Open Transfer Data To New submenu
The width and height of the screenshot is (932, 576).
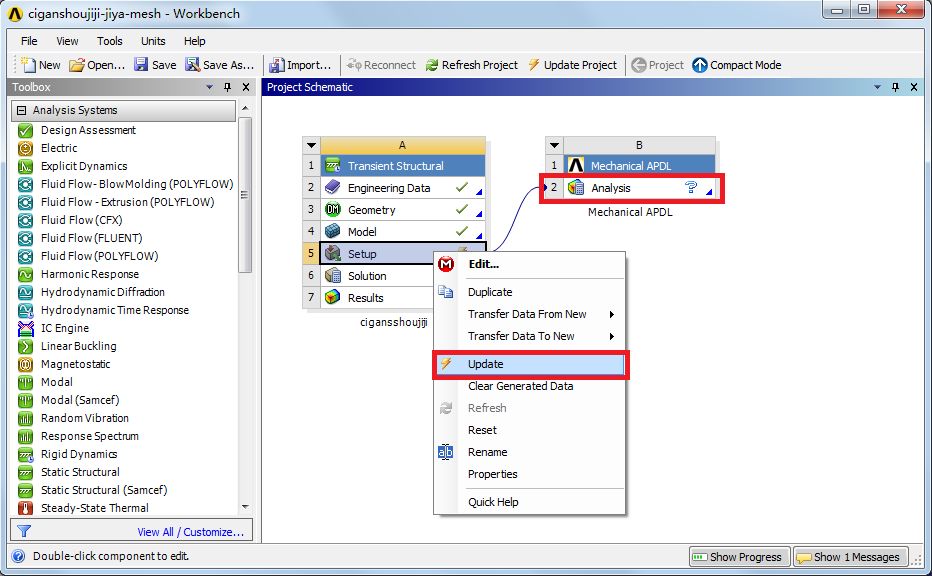coord(530,336)
